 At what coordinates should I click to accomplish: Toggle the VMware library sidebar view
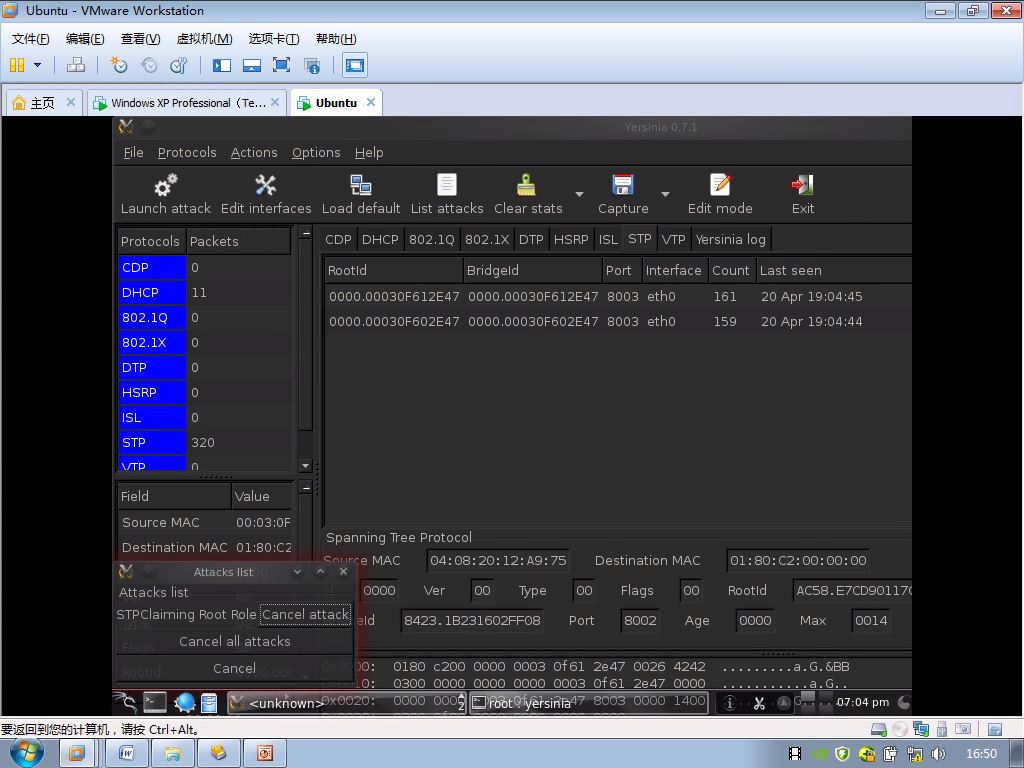coord(221,65)
